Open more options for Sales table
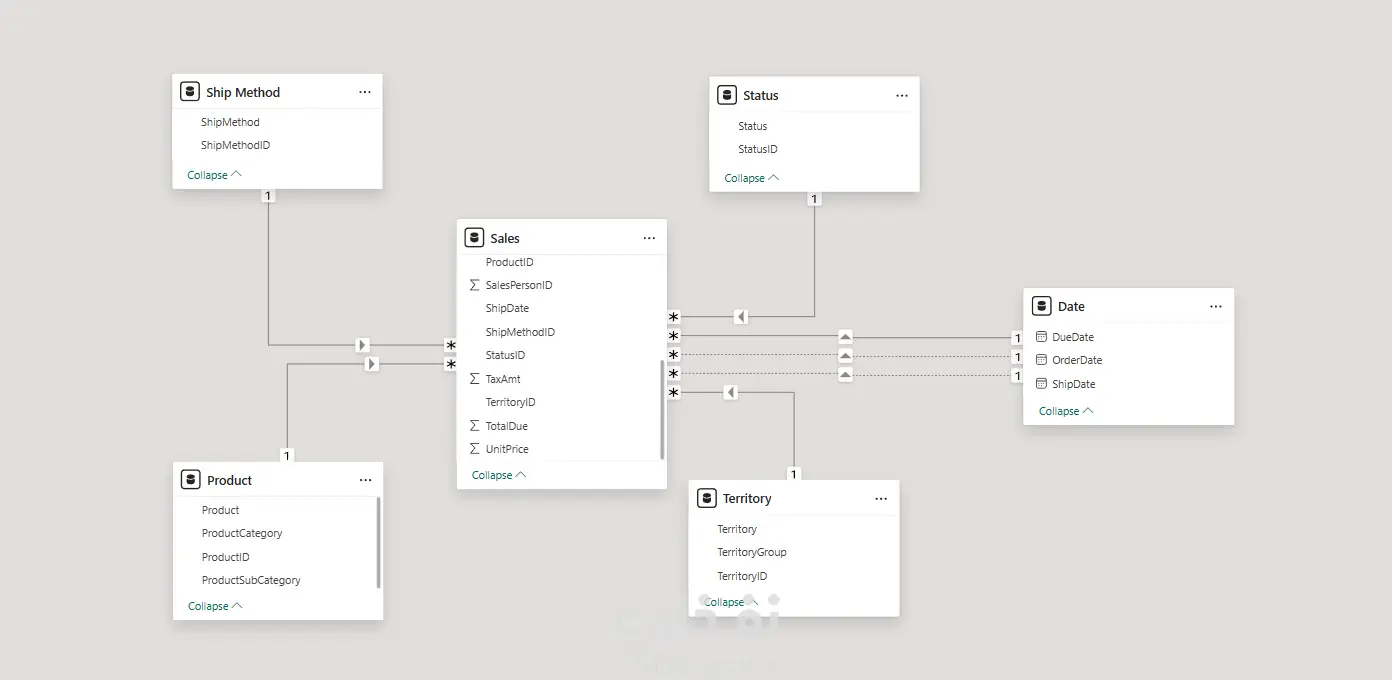Viewport: 1392px width, 680px height. coord(649,238)
